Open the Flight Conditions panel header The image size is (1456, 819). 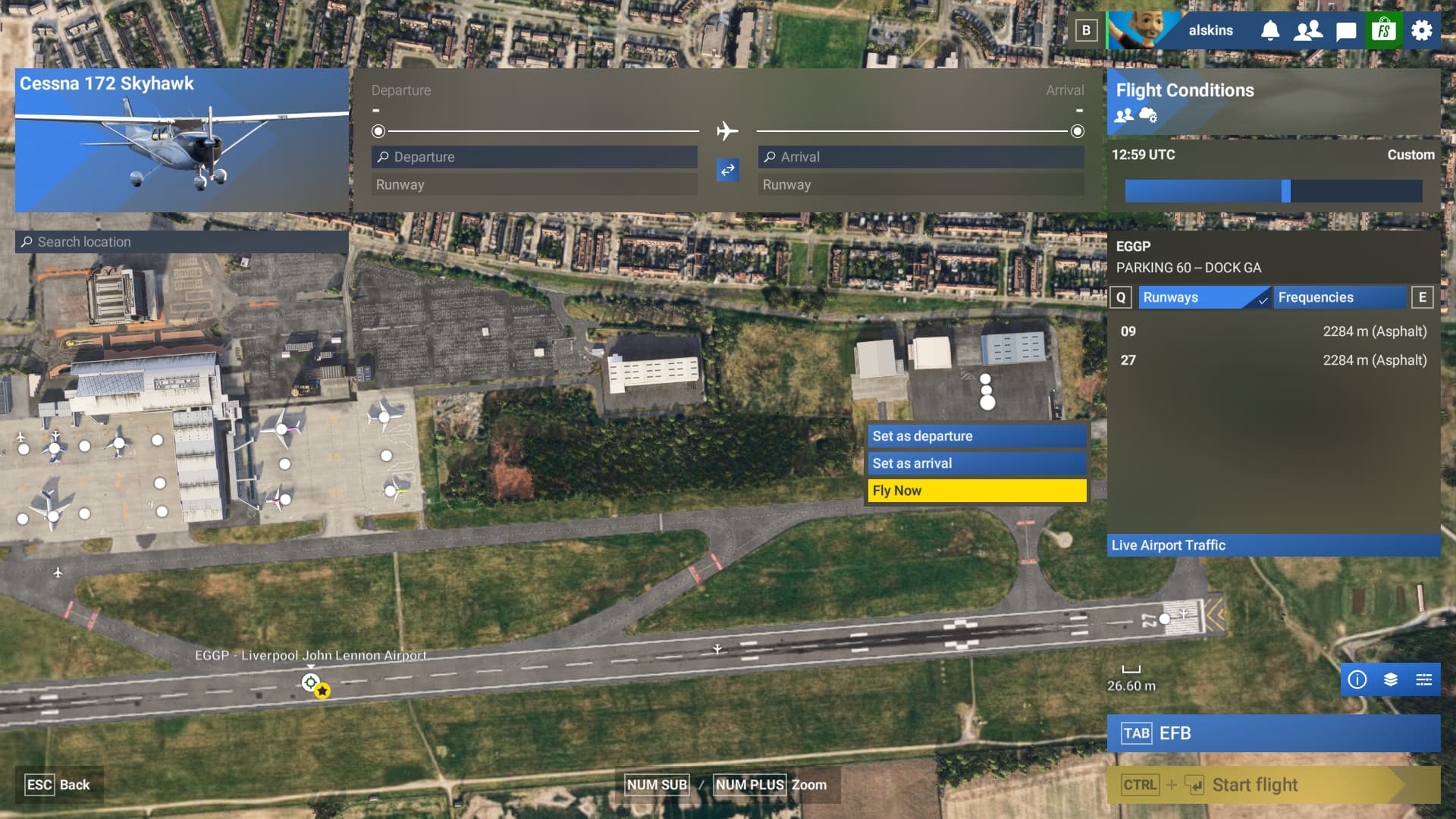click(1273, 102)
